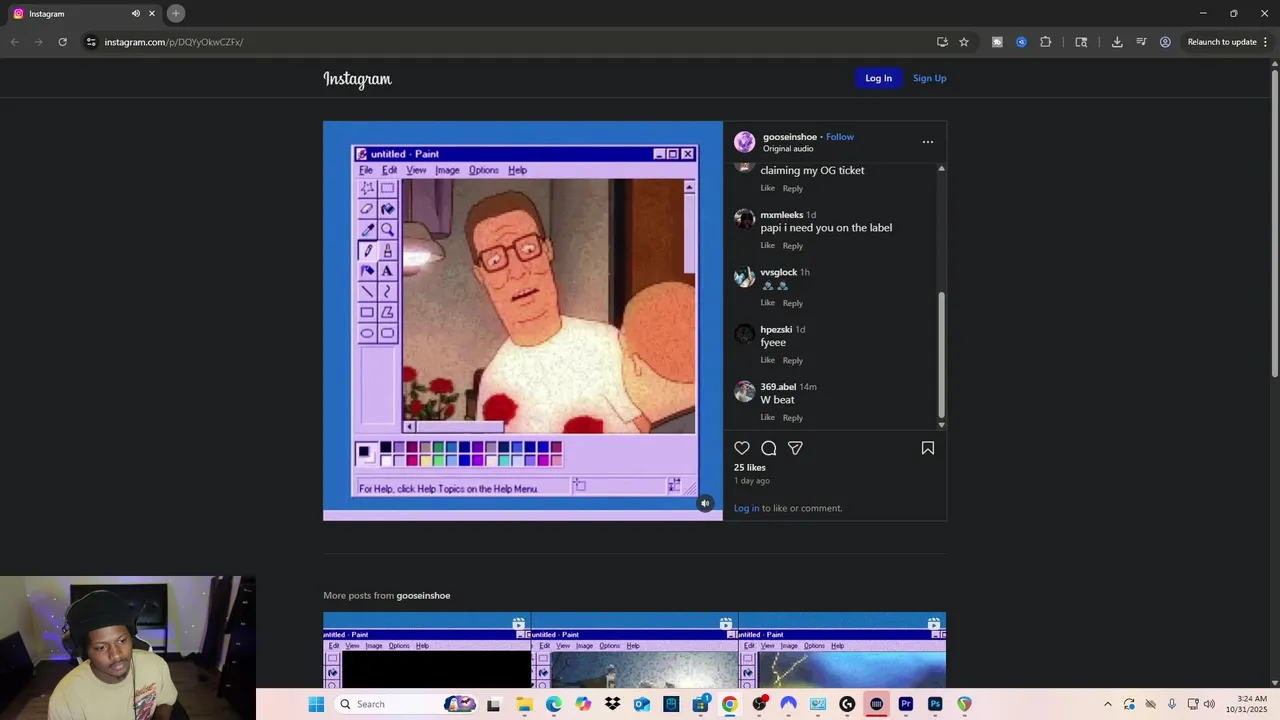Open comments via the speech bubble icon

click(x=769, y=448)
